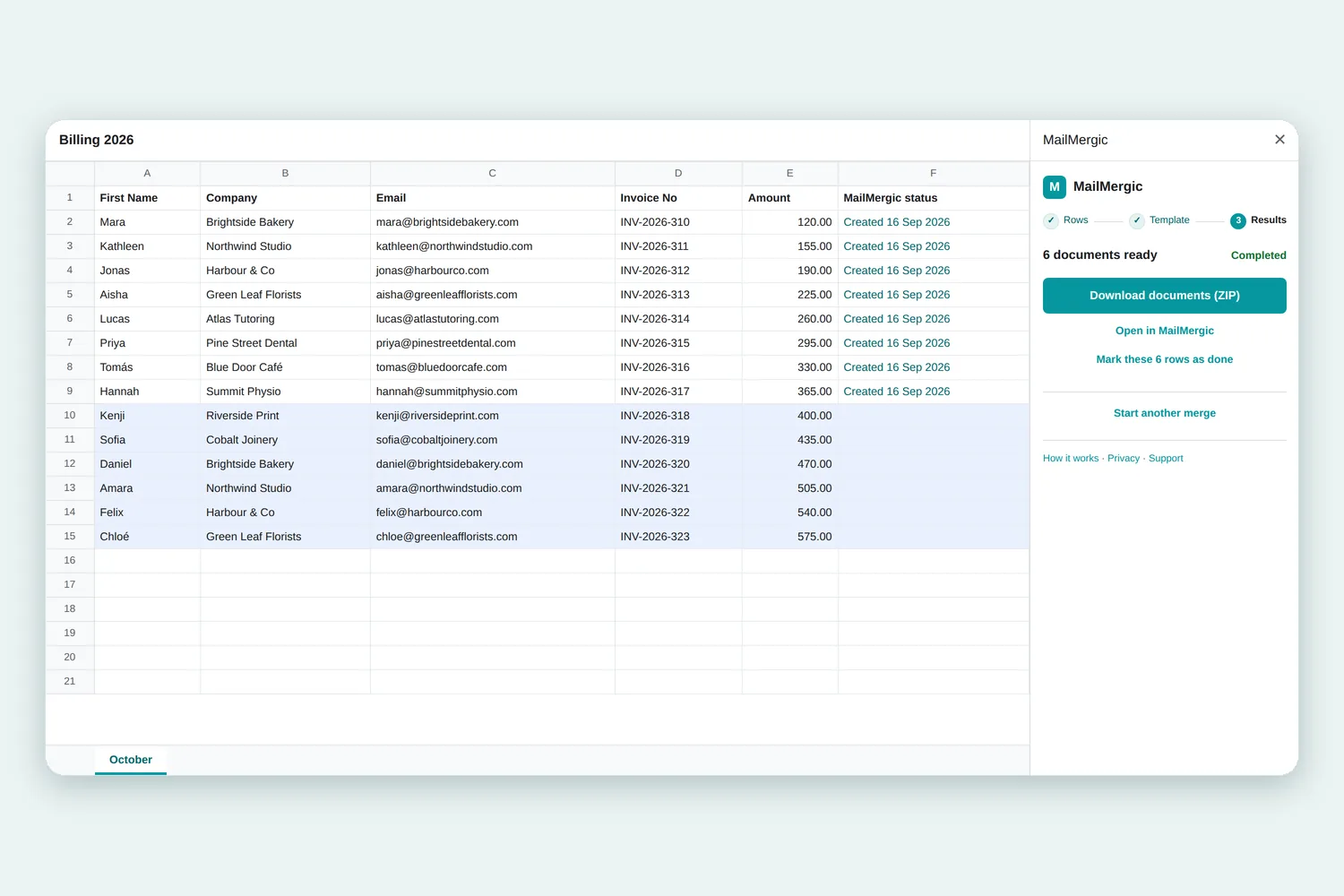Screen dimensions: 1344x896
Task: Select the name cell Chloé
Action: [x=147, y=537]
